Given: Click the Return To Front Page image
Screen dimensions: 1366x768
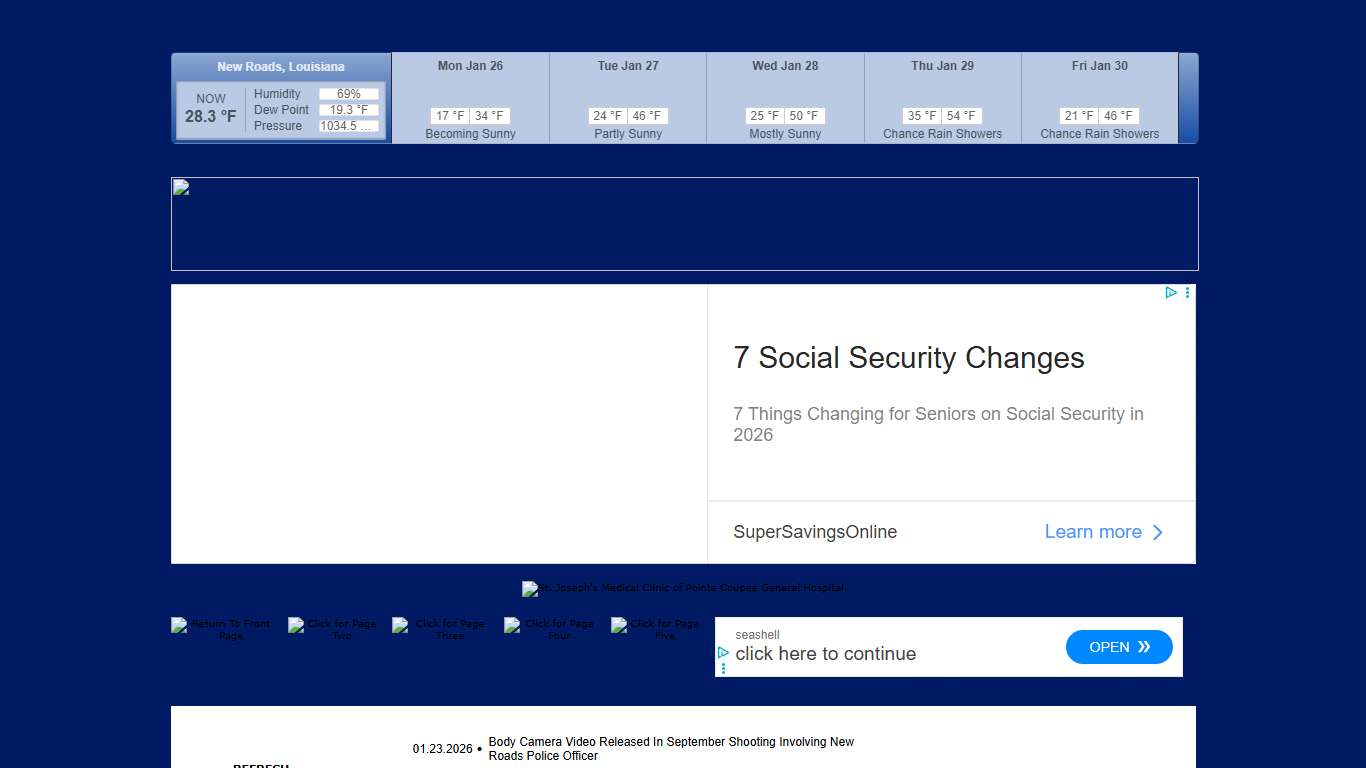Looking at the screenshot, I should 222,629.
